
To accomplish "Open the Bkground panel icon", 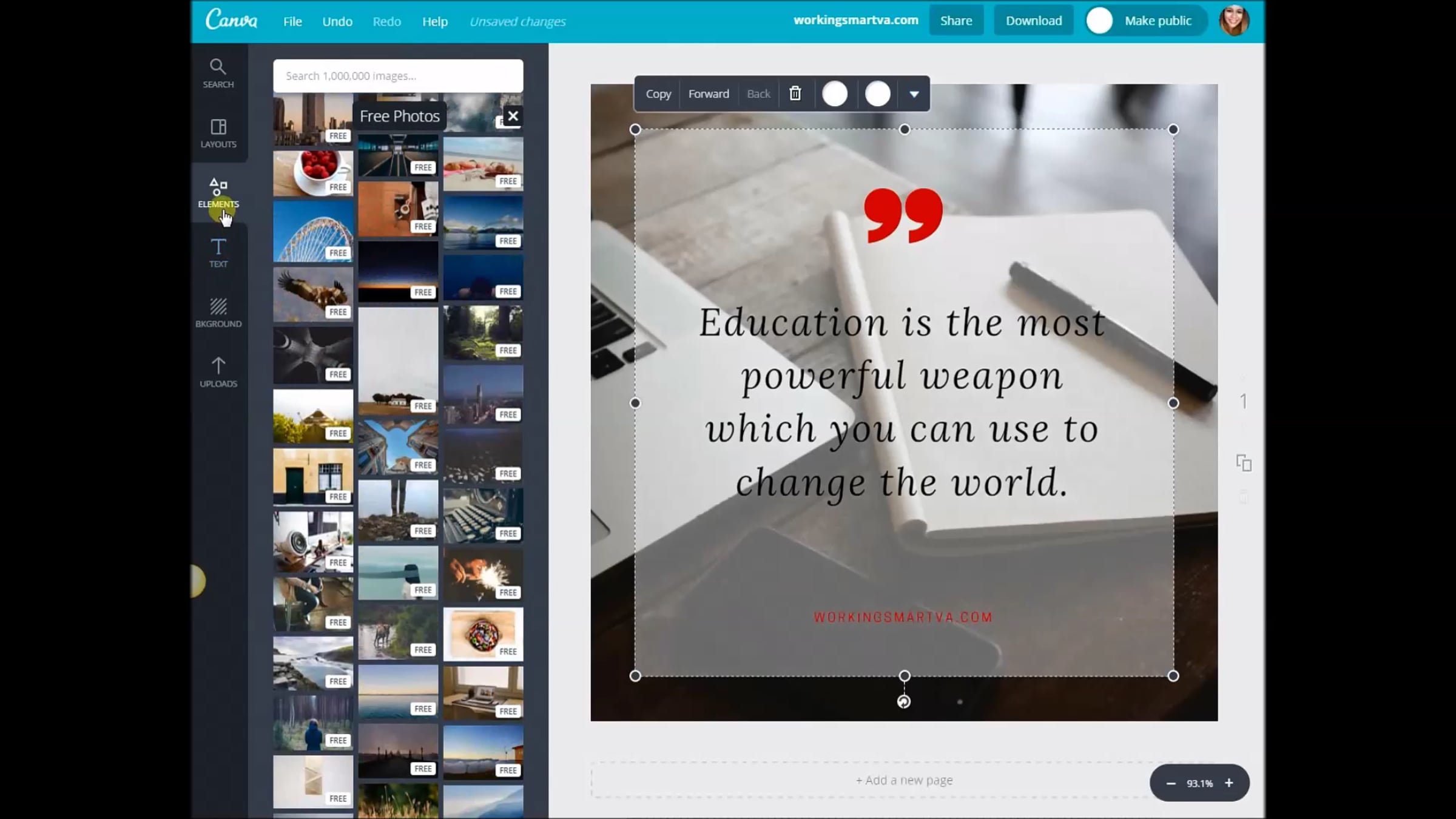I will point(218,312).
